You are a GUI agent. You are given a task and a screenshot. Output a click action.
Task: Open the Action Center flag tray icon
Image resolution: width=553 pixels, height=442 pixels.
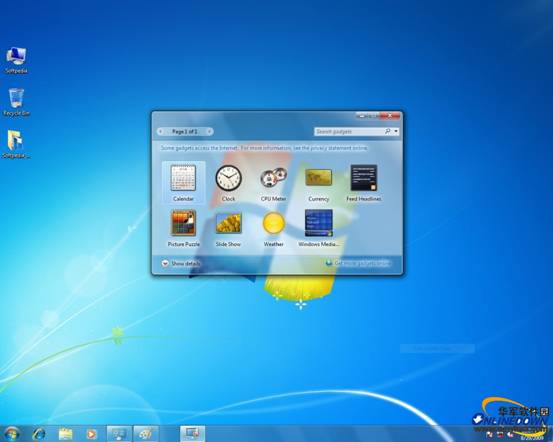pyautogui.click(x=490, y=435)
